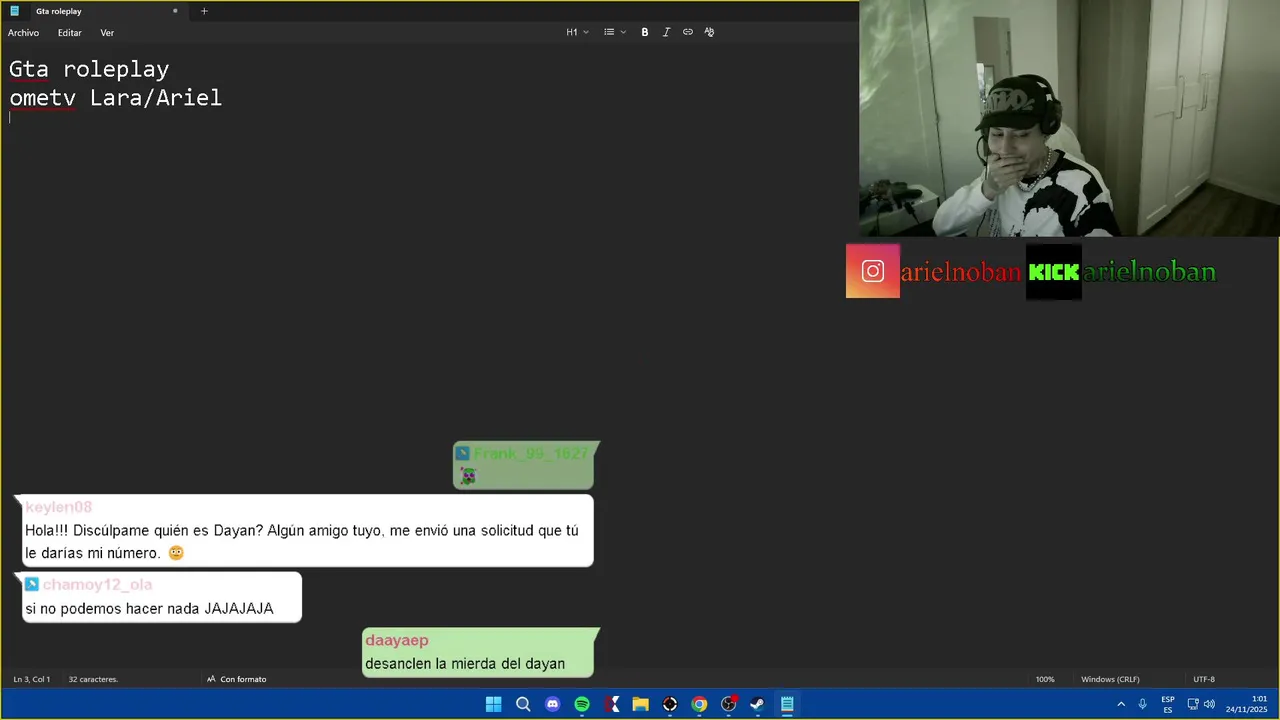Open the 100% zoom level indicator

coord(1045,679)
